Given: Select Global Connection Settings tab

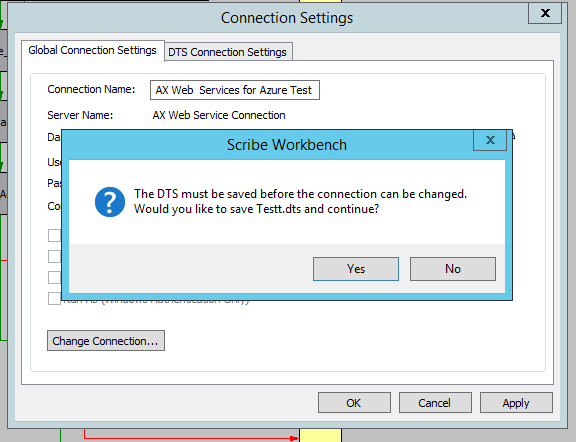Looking at the screenshot, I should [x=93, y=50].
